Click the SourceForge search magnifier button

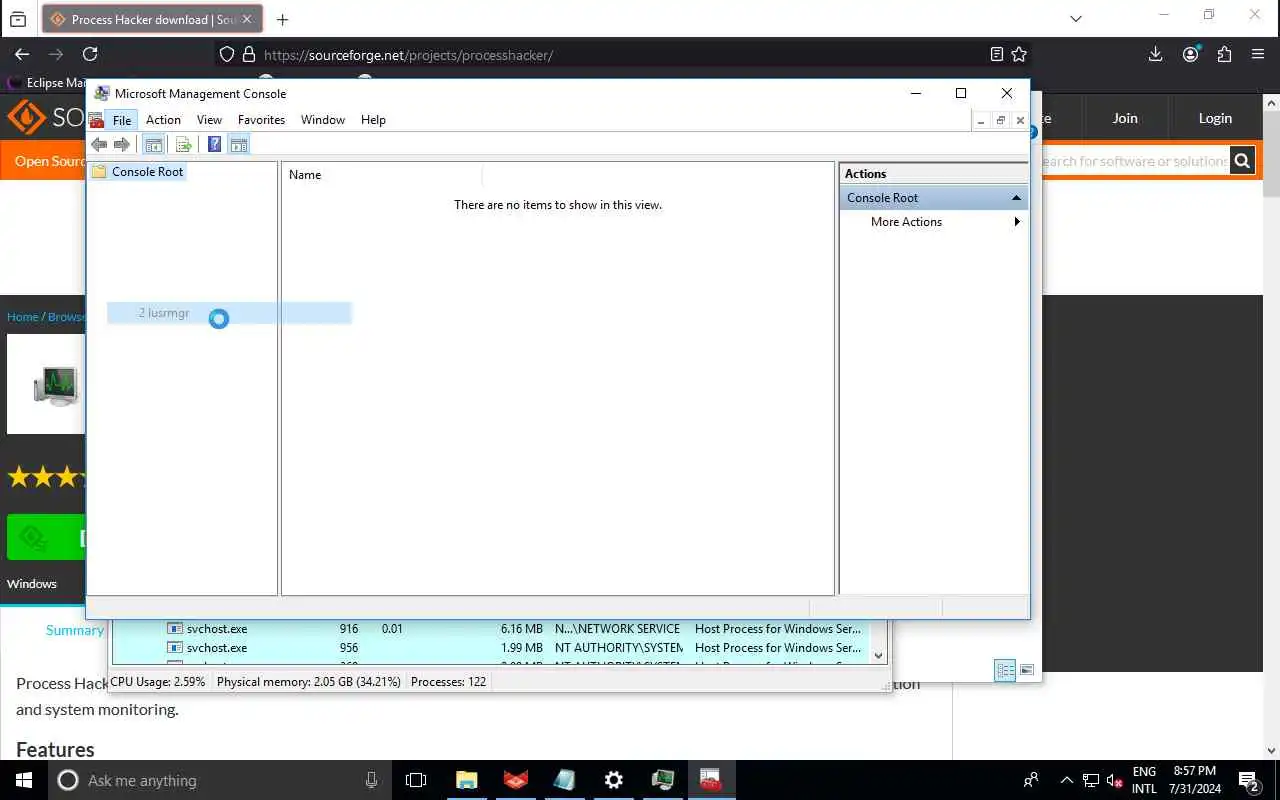click(x=1242, y=160)
